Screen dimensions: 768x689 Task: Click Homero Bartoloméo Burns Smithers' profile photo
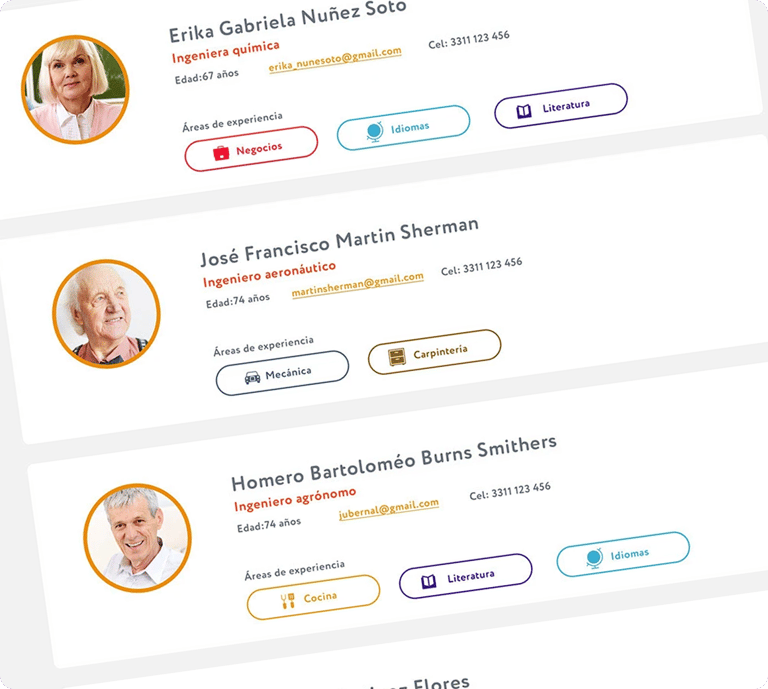click(x=137, y=538)
